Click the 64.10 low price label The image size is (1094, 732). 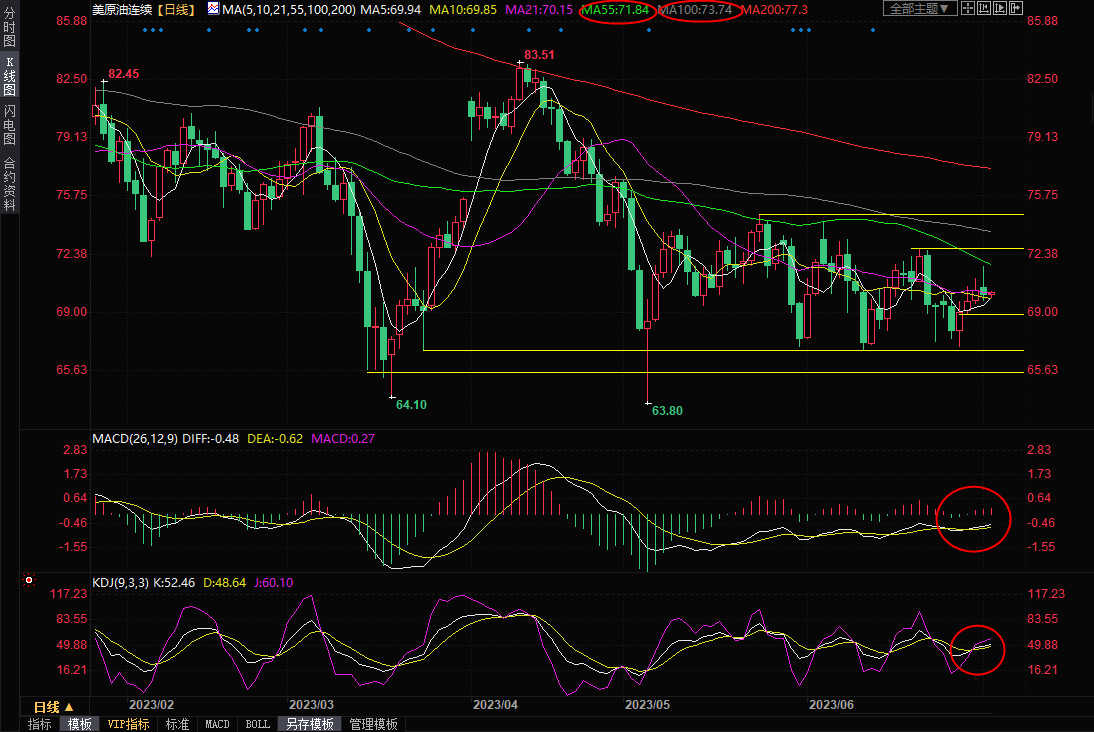tap(411, 405)
